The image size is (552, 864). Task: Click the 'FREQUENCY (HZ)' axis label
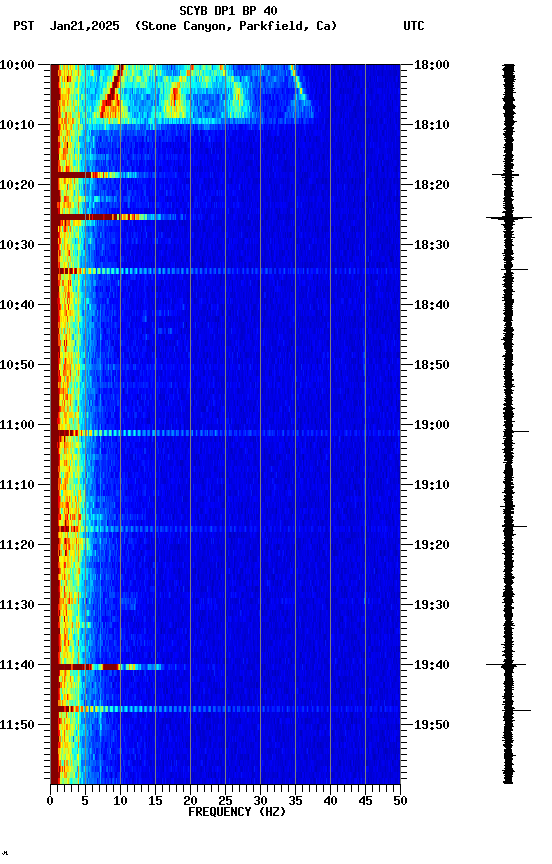(237, 812)
